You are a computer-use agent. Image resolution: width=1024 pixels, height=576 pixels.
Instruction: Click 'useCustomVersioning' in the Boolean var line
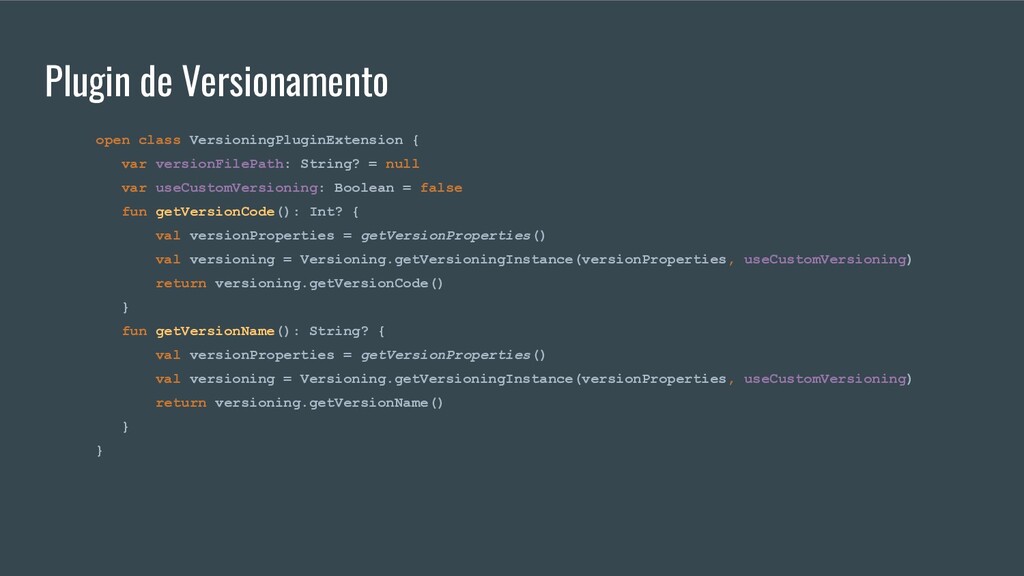tap(236, 188)
